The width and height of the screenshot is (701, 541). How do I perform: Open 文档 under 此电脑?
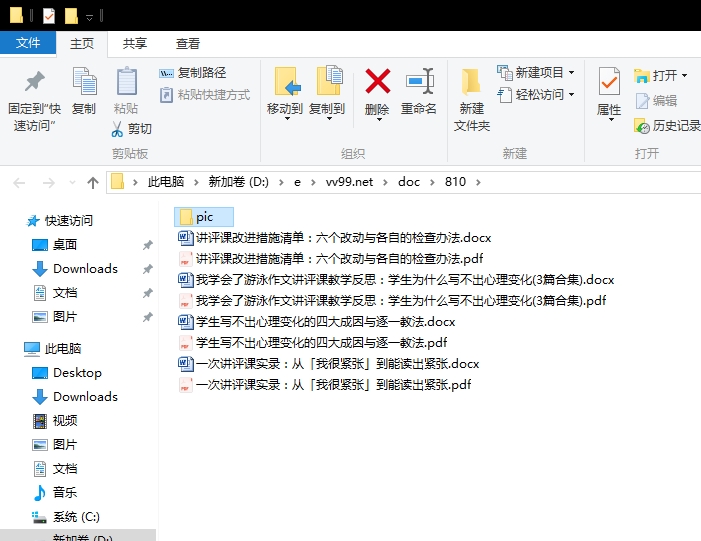click(55, 469)
